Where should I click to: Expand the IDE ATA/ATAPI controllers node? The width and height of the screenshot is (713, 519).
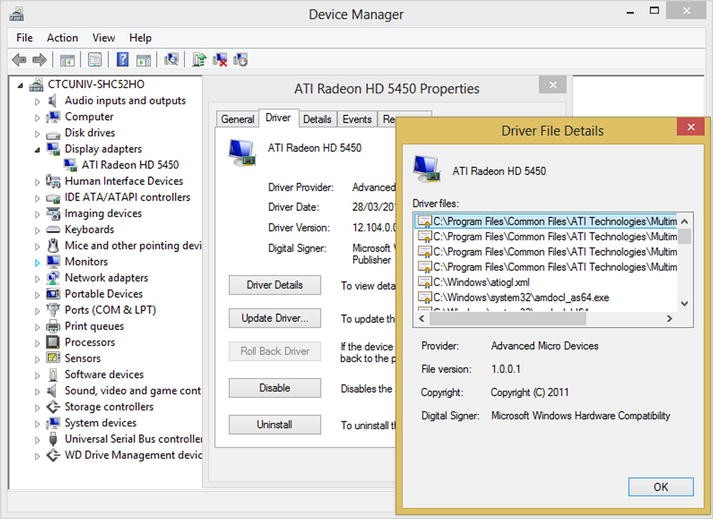point(37,198)
